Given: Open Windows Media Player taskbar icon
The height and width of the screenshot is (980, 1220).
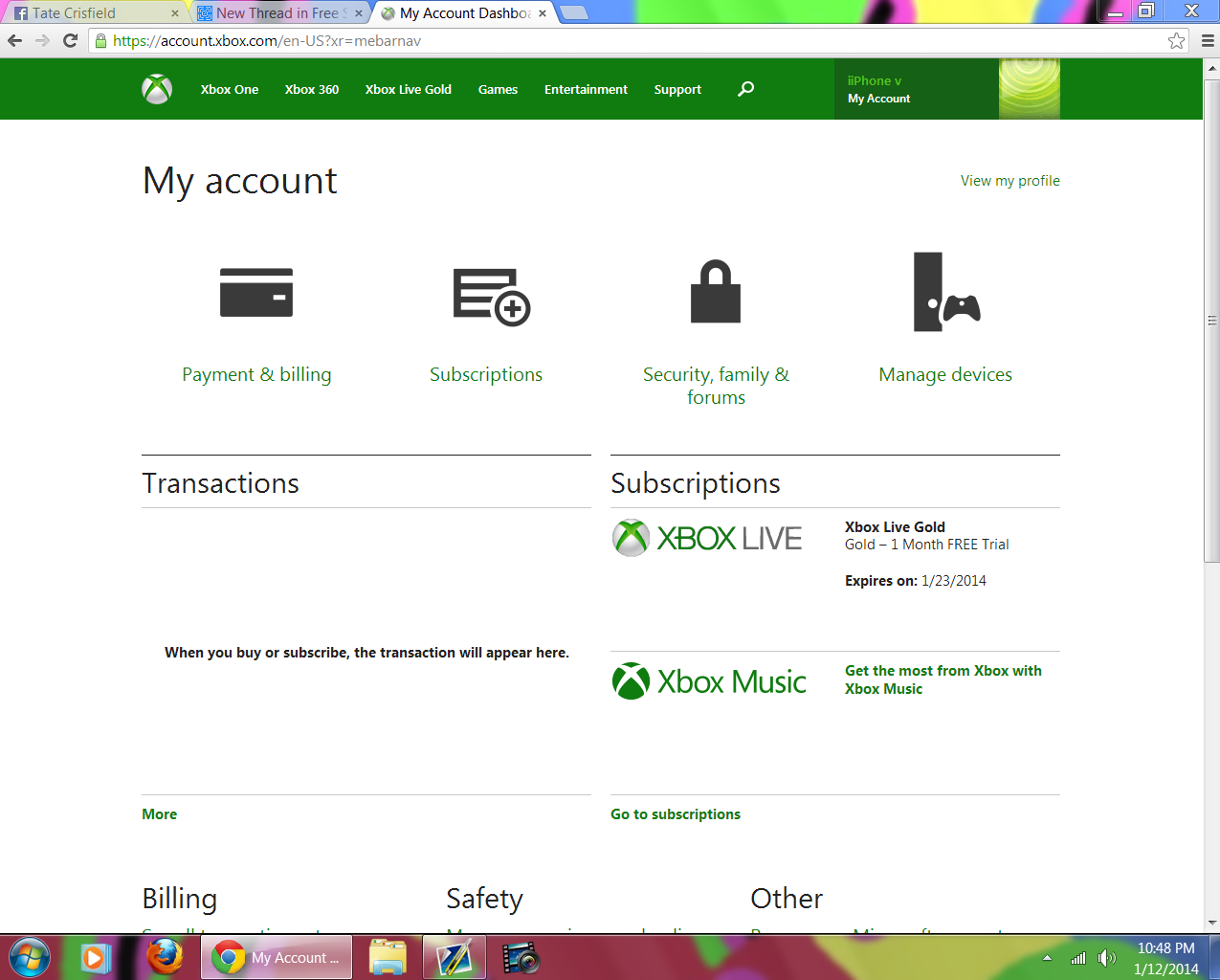Looking at the screenshot, I should tap(96, 957).
